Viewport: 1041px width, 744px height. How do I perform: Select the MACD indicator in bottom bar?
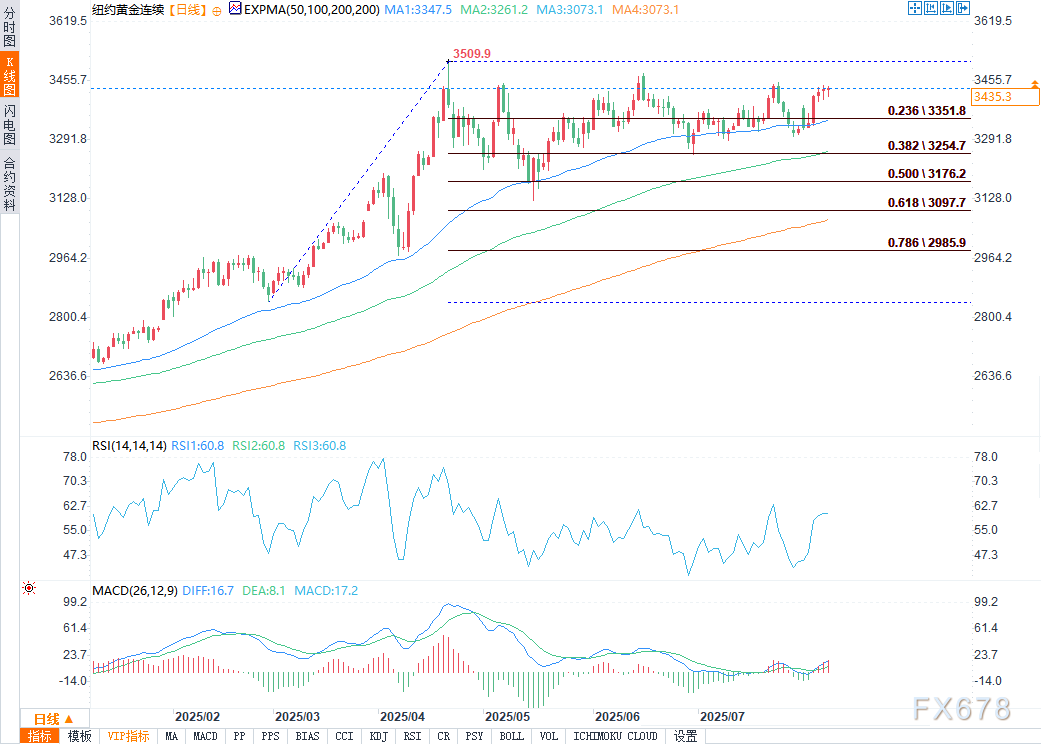[x=205, y=736]
